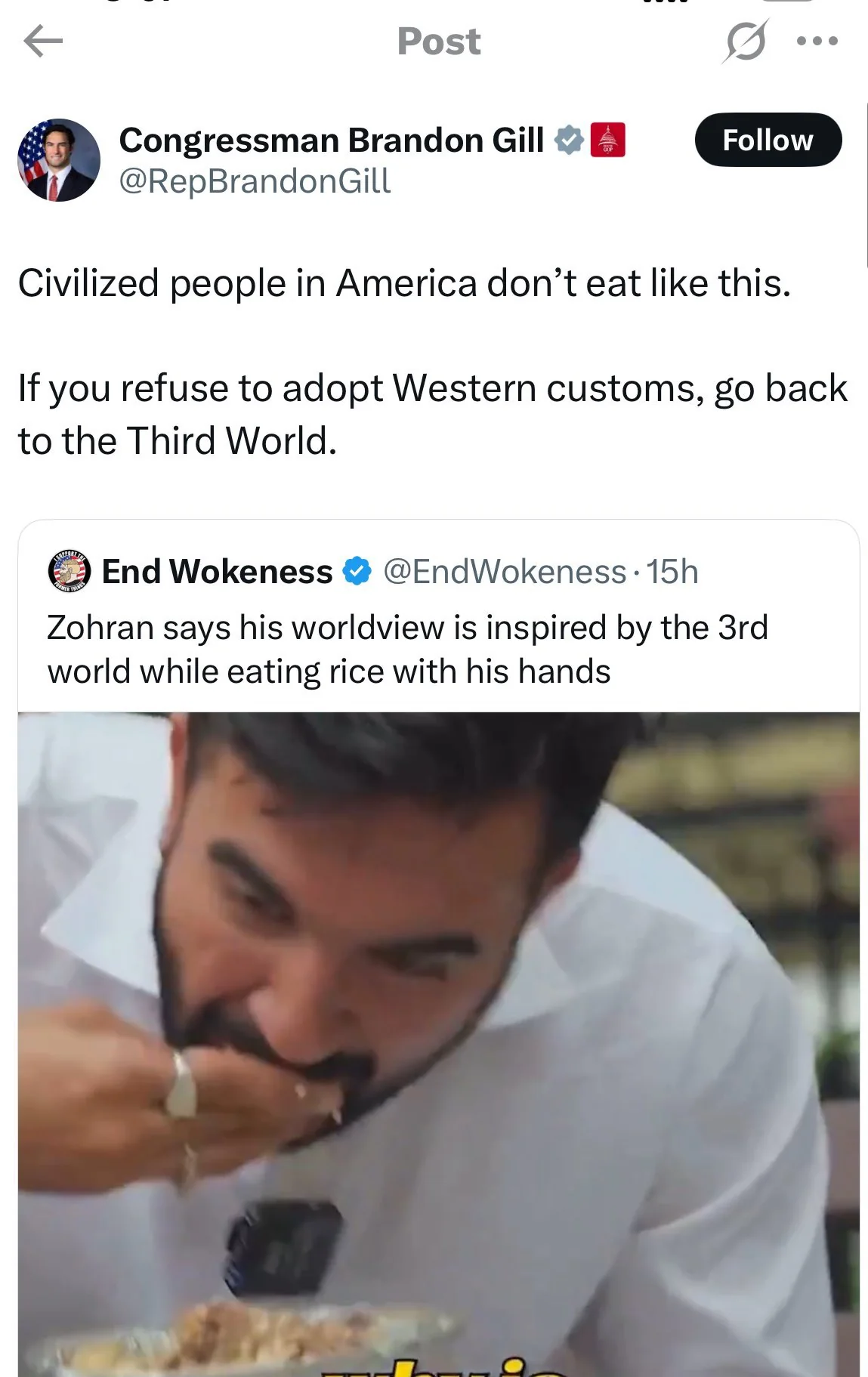Open the @EndWokeness handle
Image resolution: width=868 pixels, height=1377 pixels.
point(505,572)
